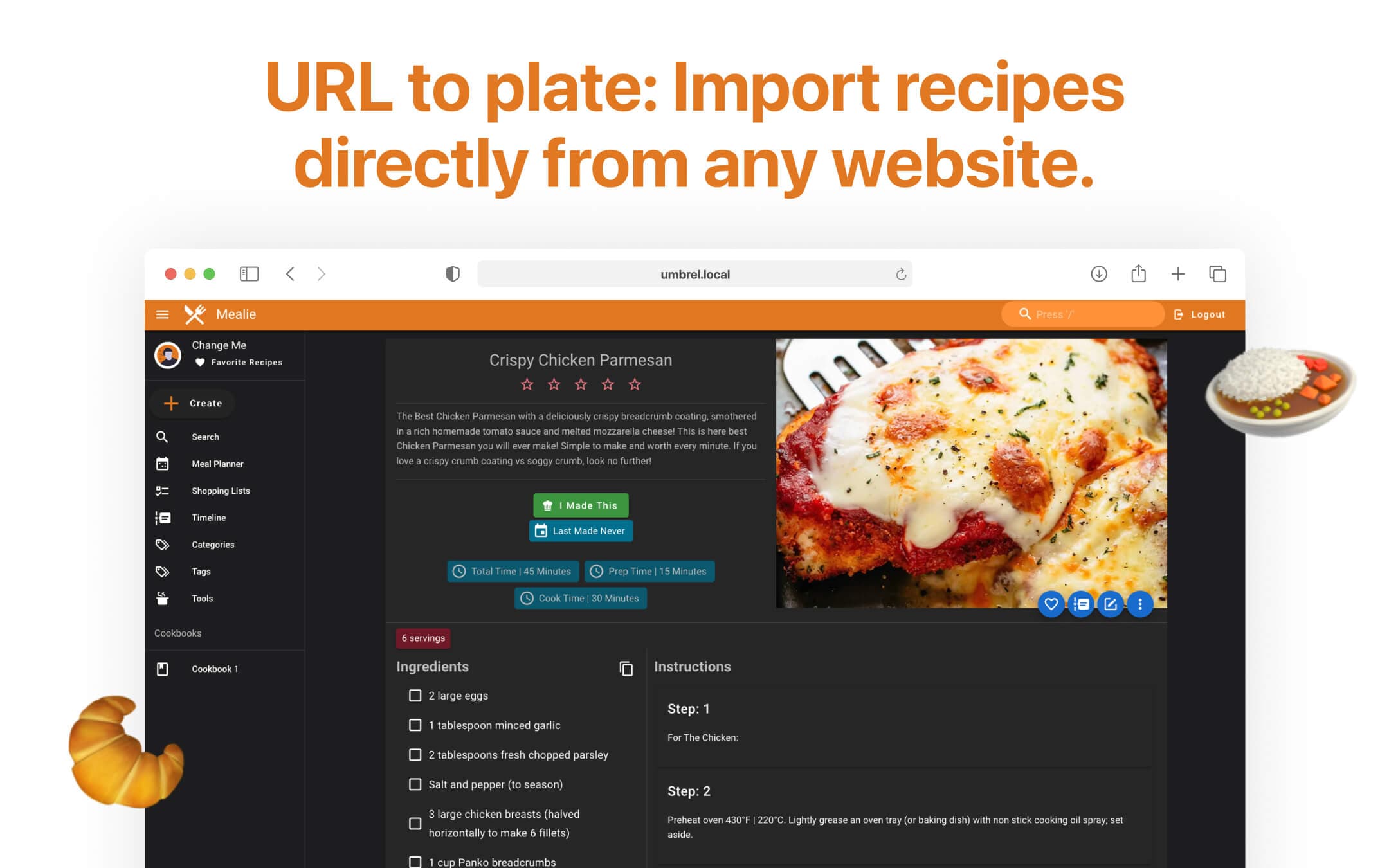Click the Meal Planner calendar icon
Image resolution: width=1389 pixels, height=868 pixels.
coord(162,464)
